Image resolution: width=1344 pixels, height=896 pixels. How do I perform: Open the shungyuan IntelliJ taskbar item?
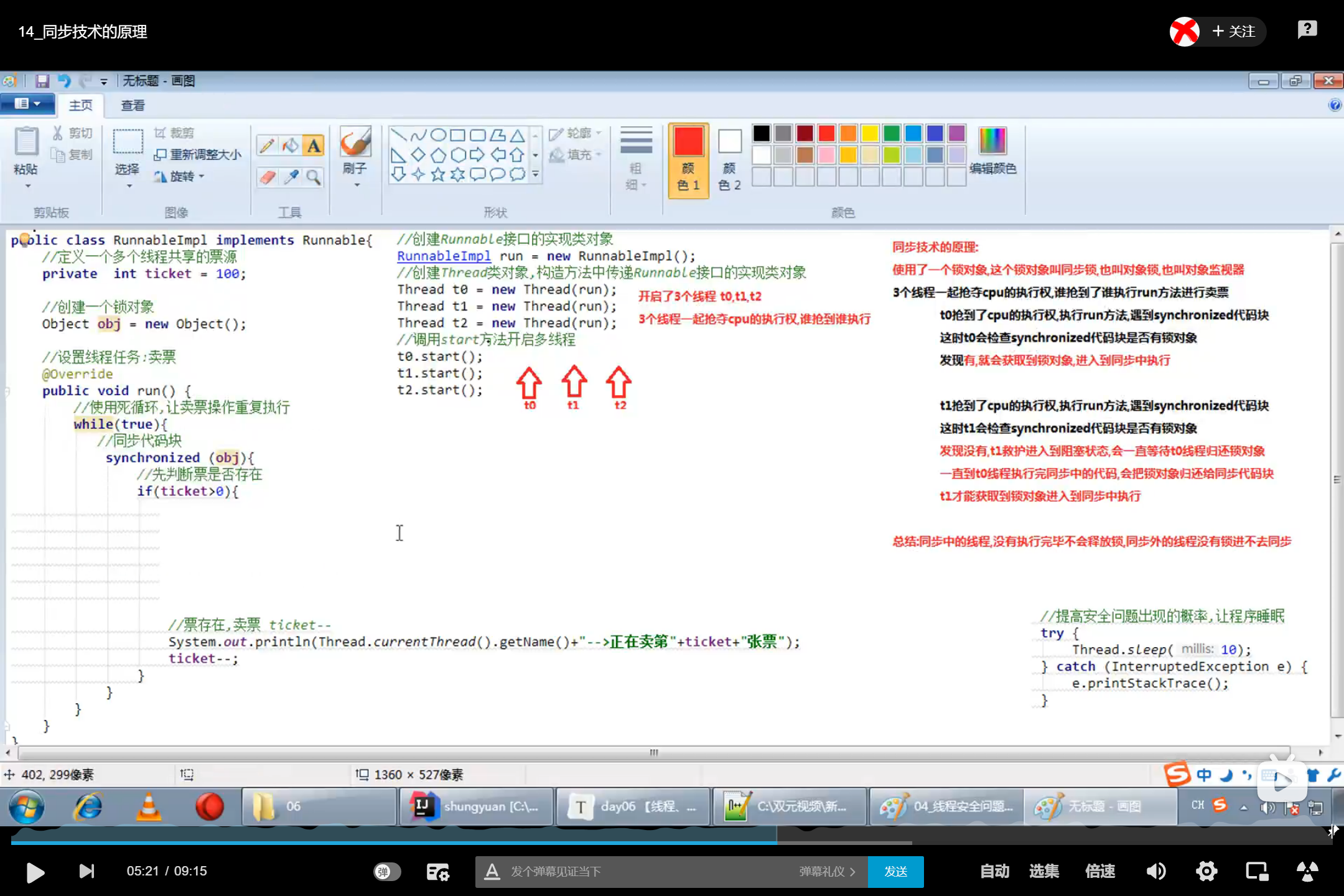coord(476,807)
